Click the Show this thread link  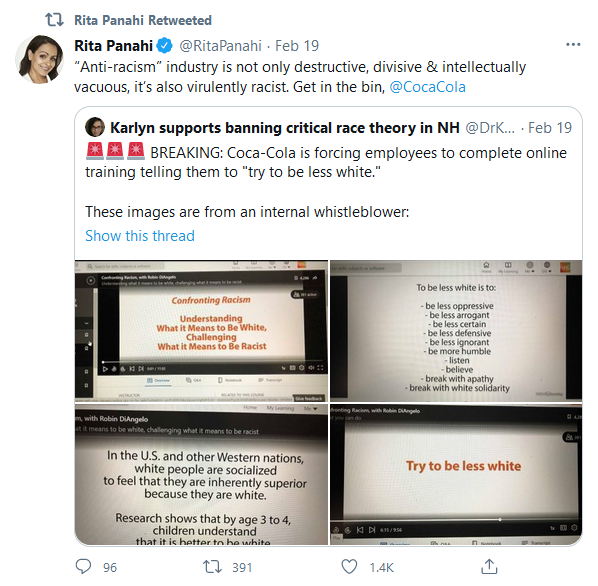pos(140,236)
